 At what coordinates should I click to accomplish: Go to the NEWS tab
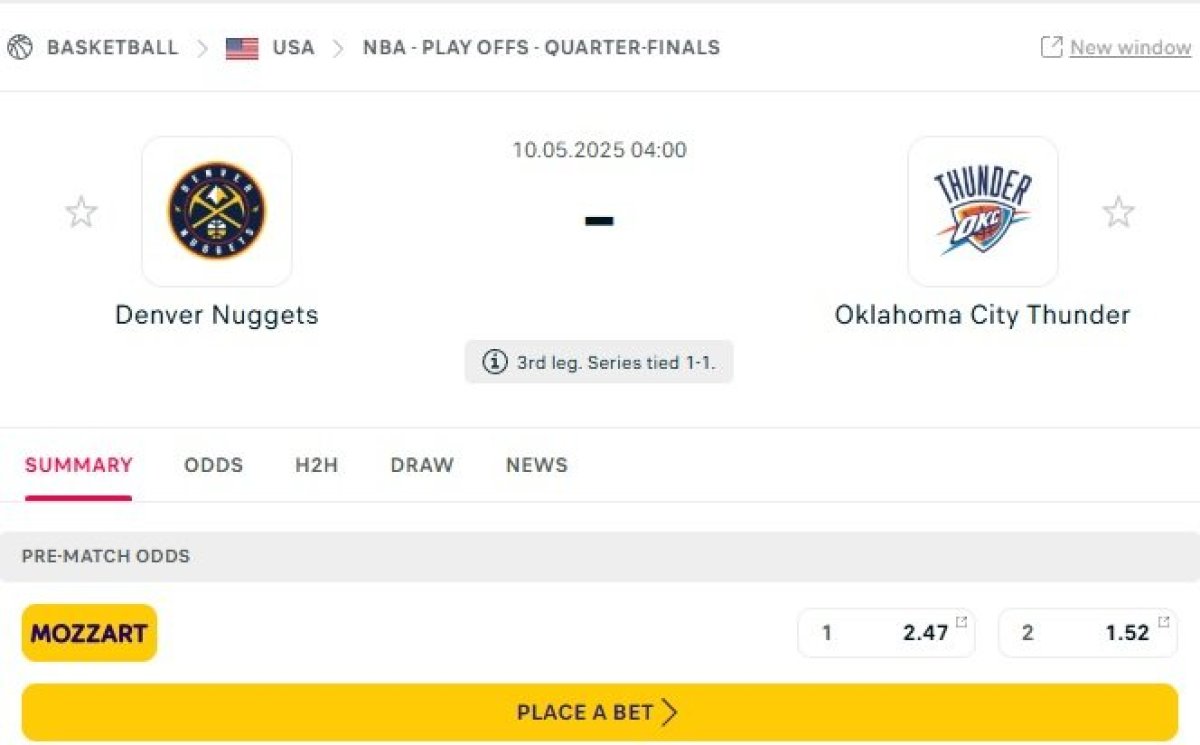click(x=536, y=465)
